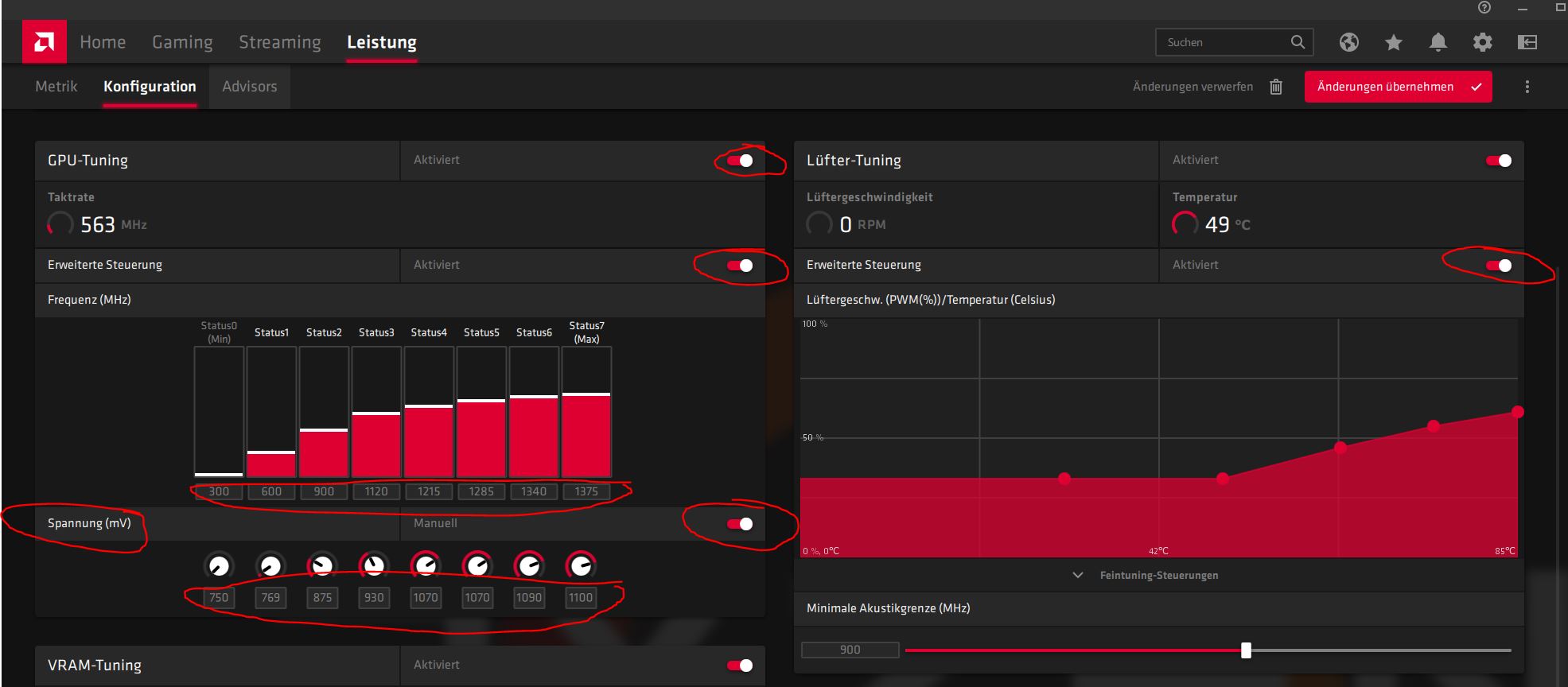This screenshot has height=687, width=1568.
Task: Open the web browser globe icon
Action: click(x=1349, y=42)
